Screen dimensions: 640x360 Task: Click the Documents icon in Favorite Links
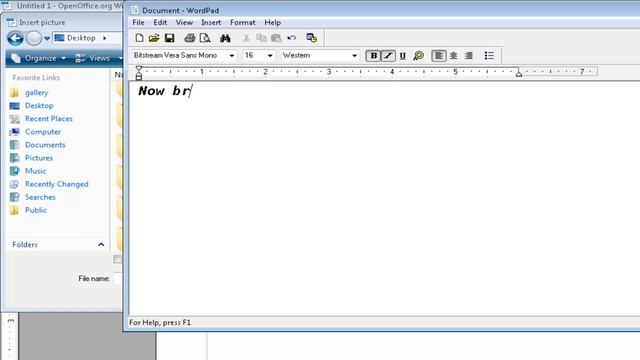click(14, 145)
